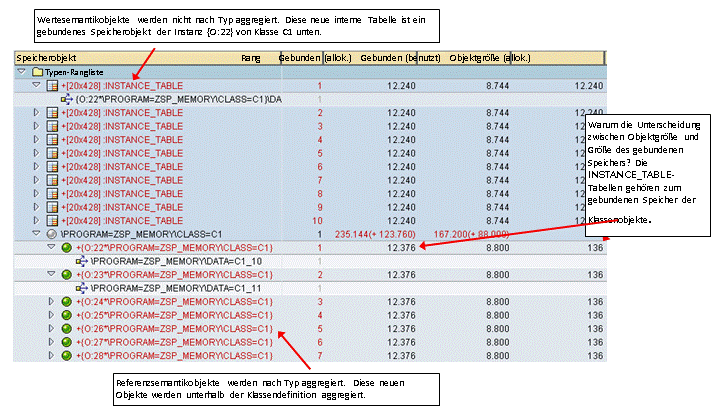Click the Gebunden (benutzt) column header

tap(400, 58)
